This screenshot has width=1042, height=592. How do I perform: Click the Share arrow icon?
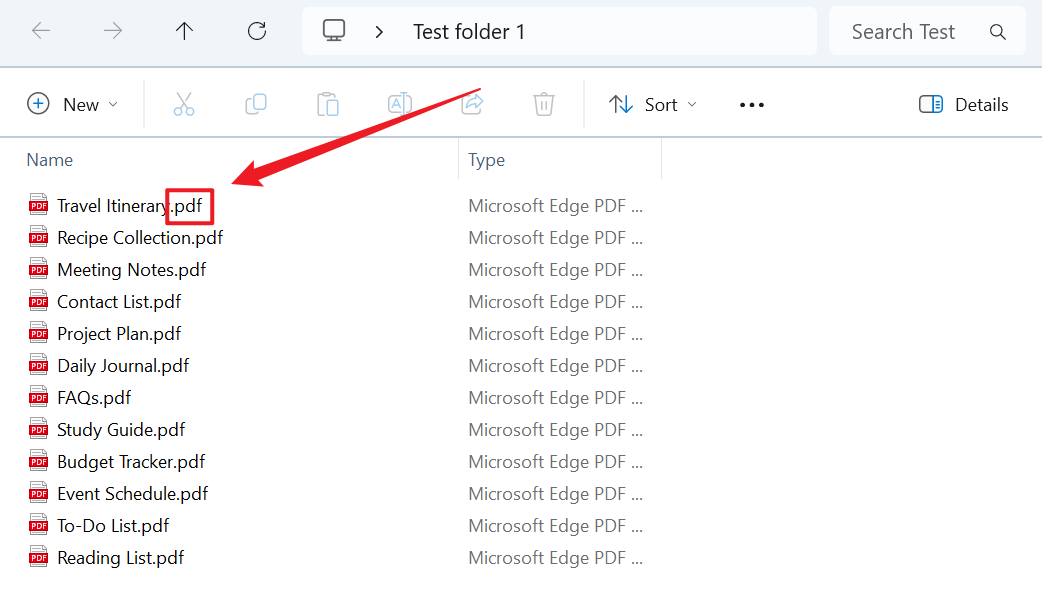coord(472,104)
